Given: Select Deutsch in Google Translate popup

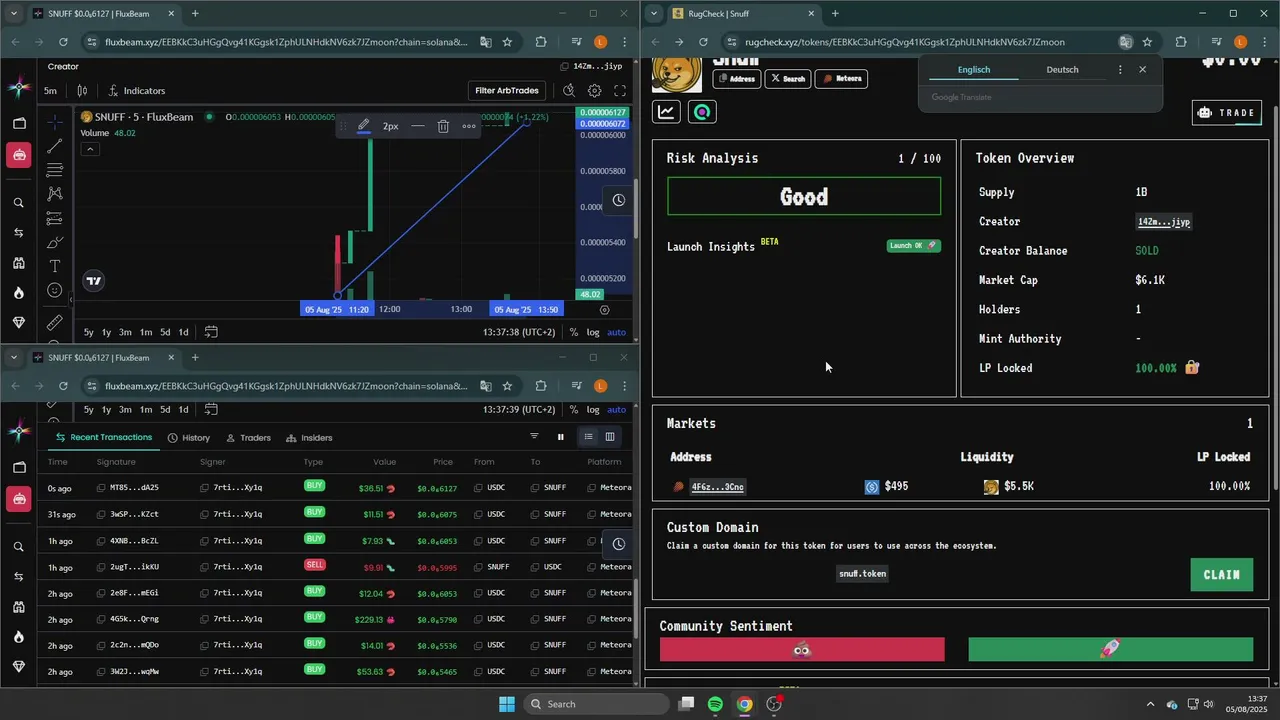Looking at the screenshot, I should click(x=1062, y=70).
